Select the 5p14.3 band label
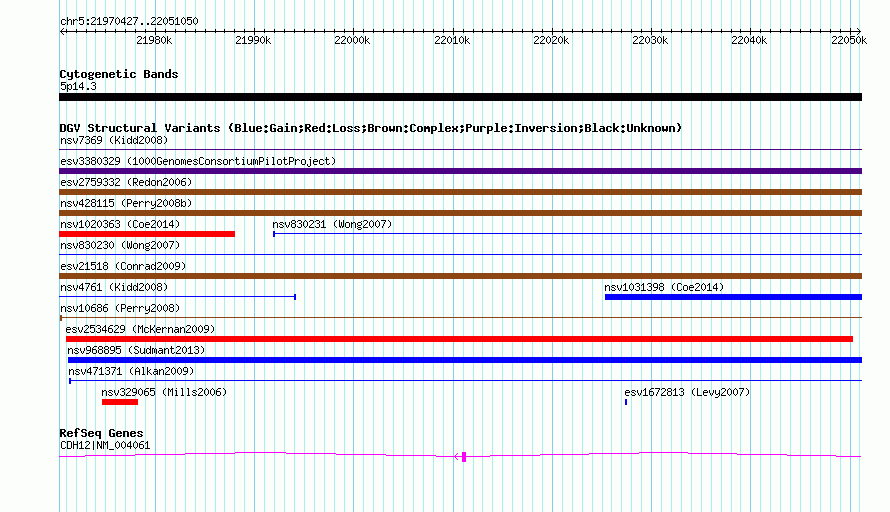This screenshot has width=890, height=512. tap(78, 86)
